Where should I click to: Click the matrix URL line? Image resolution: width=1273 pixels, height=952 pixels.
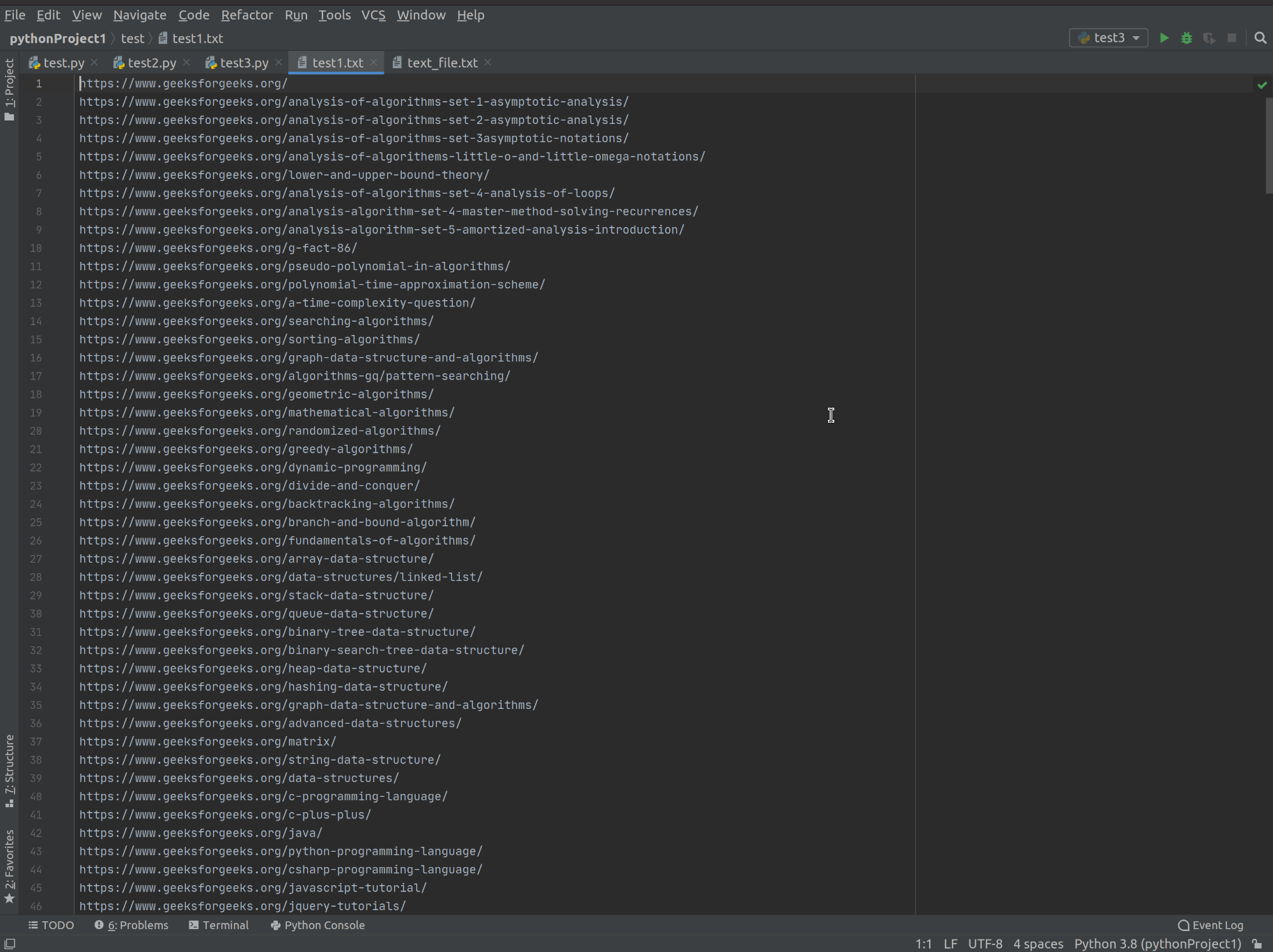[208, 742]
